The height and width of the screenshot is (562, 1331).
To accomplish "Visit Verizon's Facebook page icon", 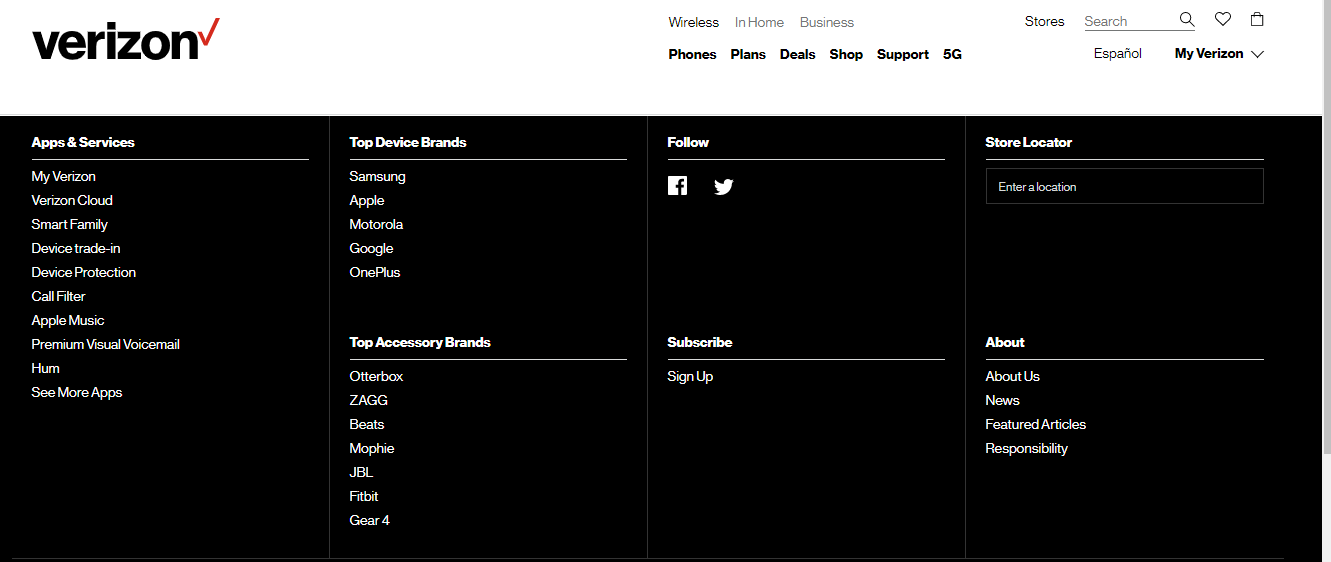I will [677, 185].
